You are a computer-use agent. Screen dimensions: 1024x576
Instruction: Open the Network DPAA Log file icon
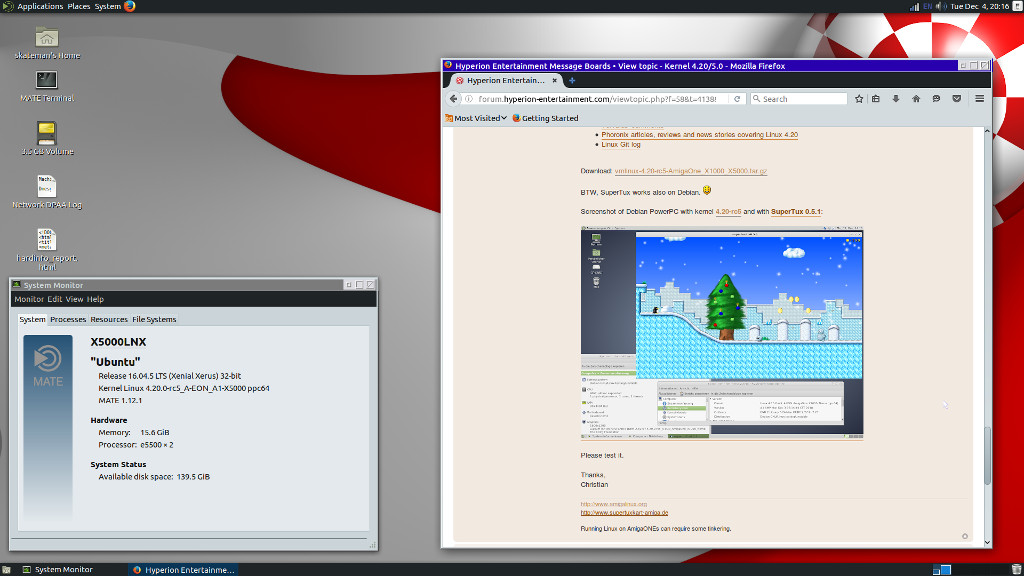point(46,186)
